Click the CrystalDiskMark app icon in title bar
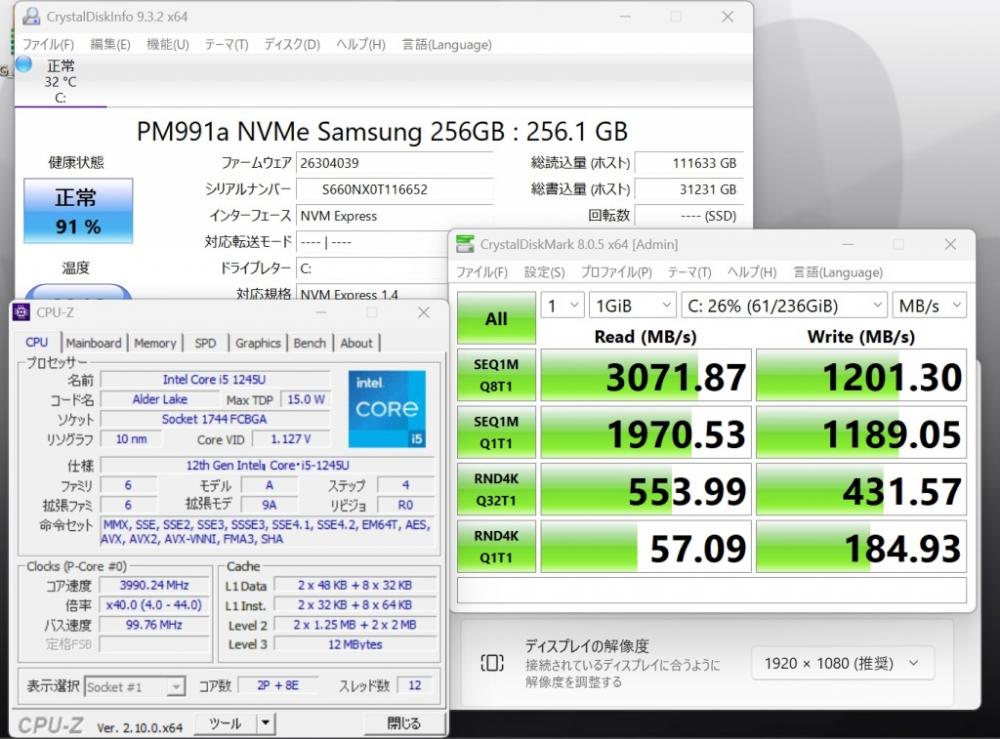This screenshot has width=1000, height=739. pyautogui.click(x=466, y=244)
